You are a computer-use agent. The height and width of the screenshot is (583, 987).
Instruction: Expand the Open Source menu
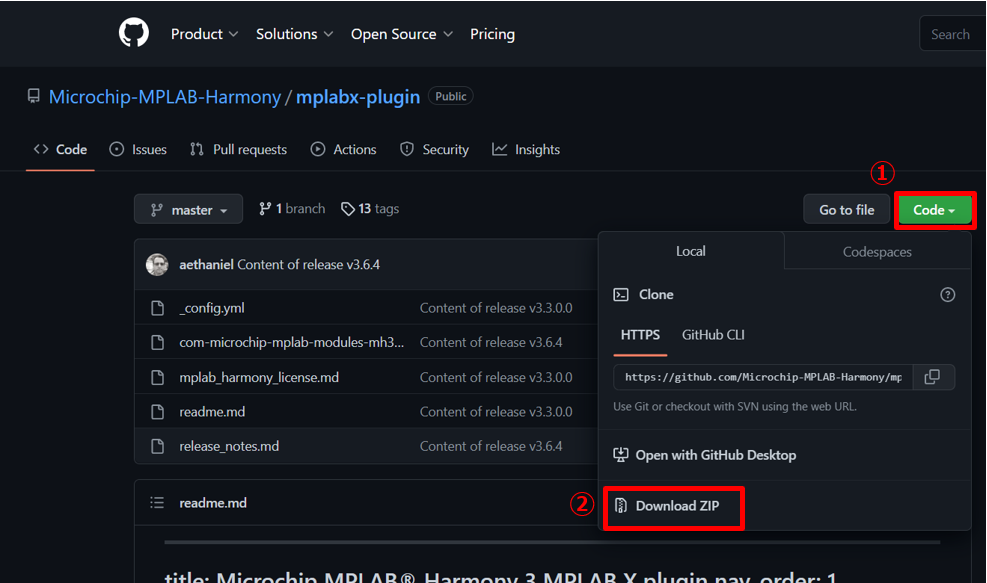402,34
